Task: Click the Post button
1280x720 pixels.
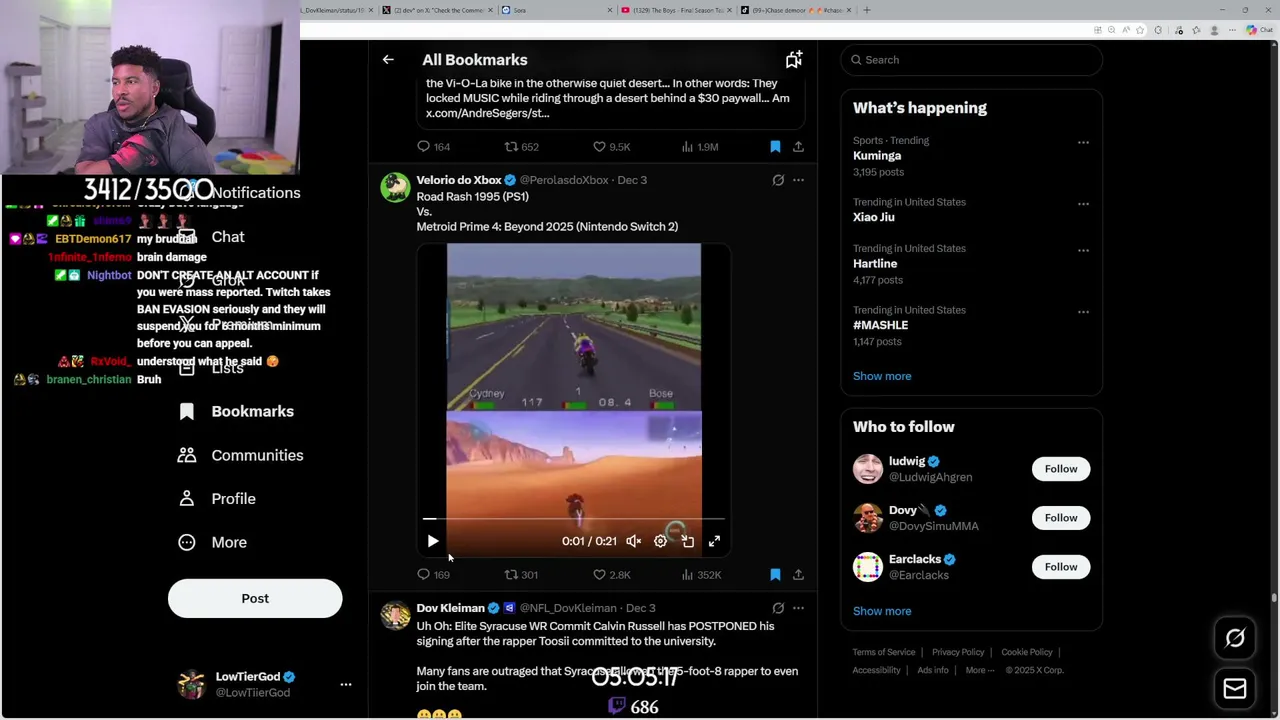Action: 255,598
